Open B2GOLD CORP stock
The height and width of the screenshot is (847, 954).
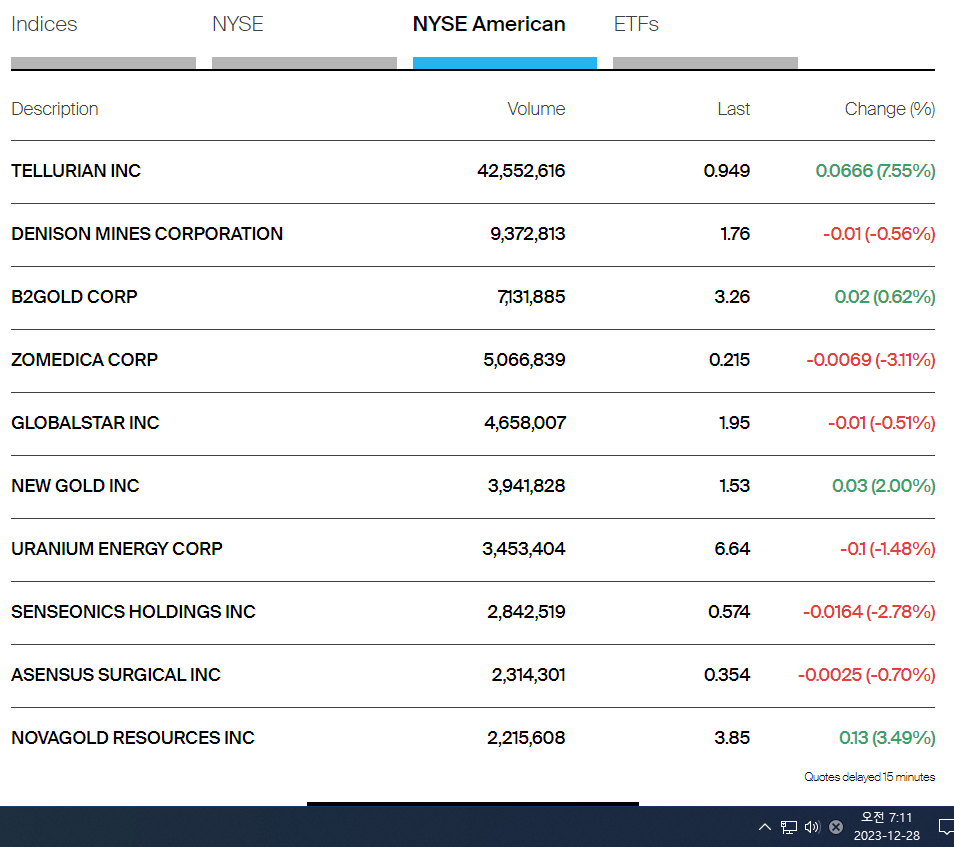tap(74, 297)
